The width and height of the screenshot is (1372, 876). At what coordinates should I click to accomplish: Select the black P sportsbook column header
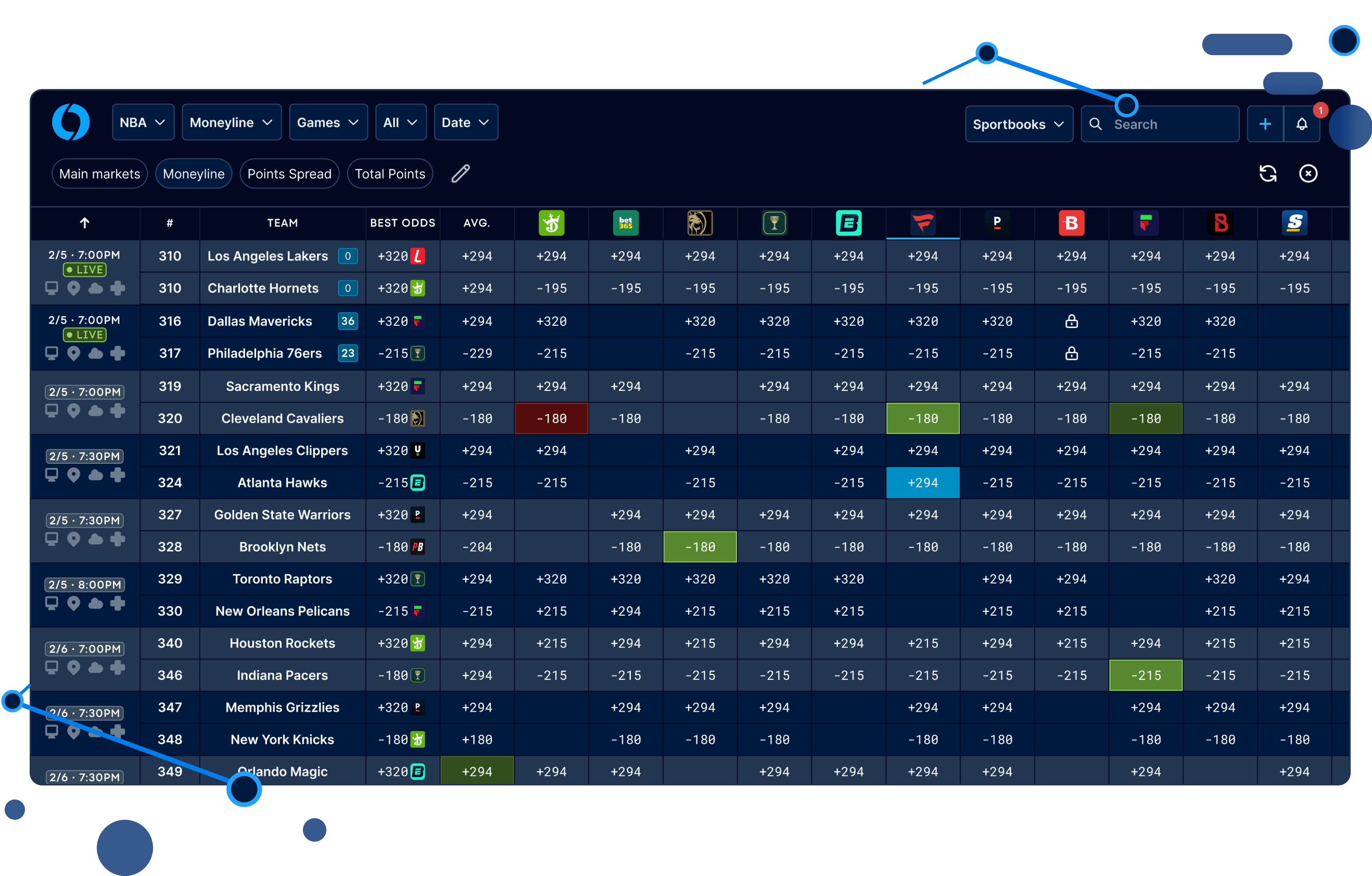click(x=997, y=223)
